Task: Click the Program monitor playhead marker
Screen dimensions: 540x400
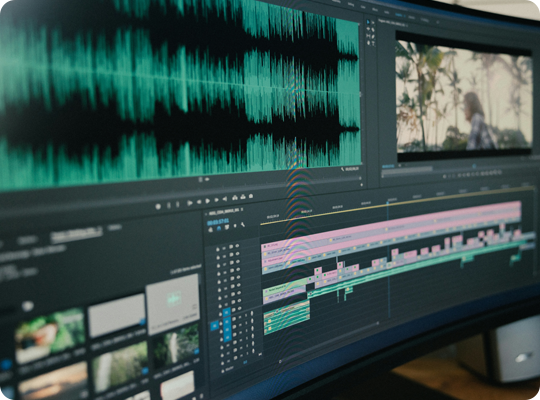Action: 474,166
